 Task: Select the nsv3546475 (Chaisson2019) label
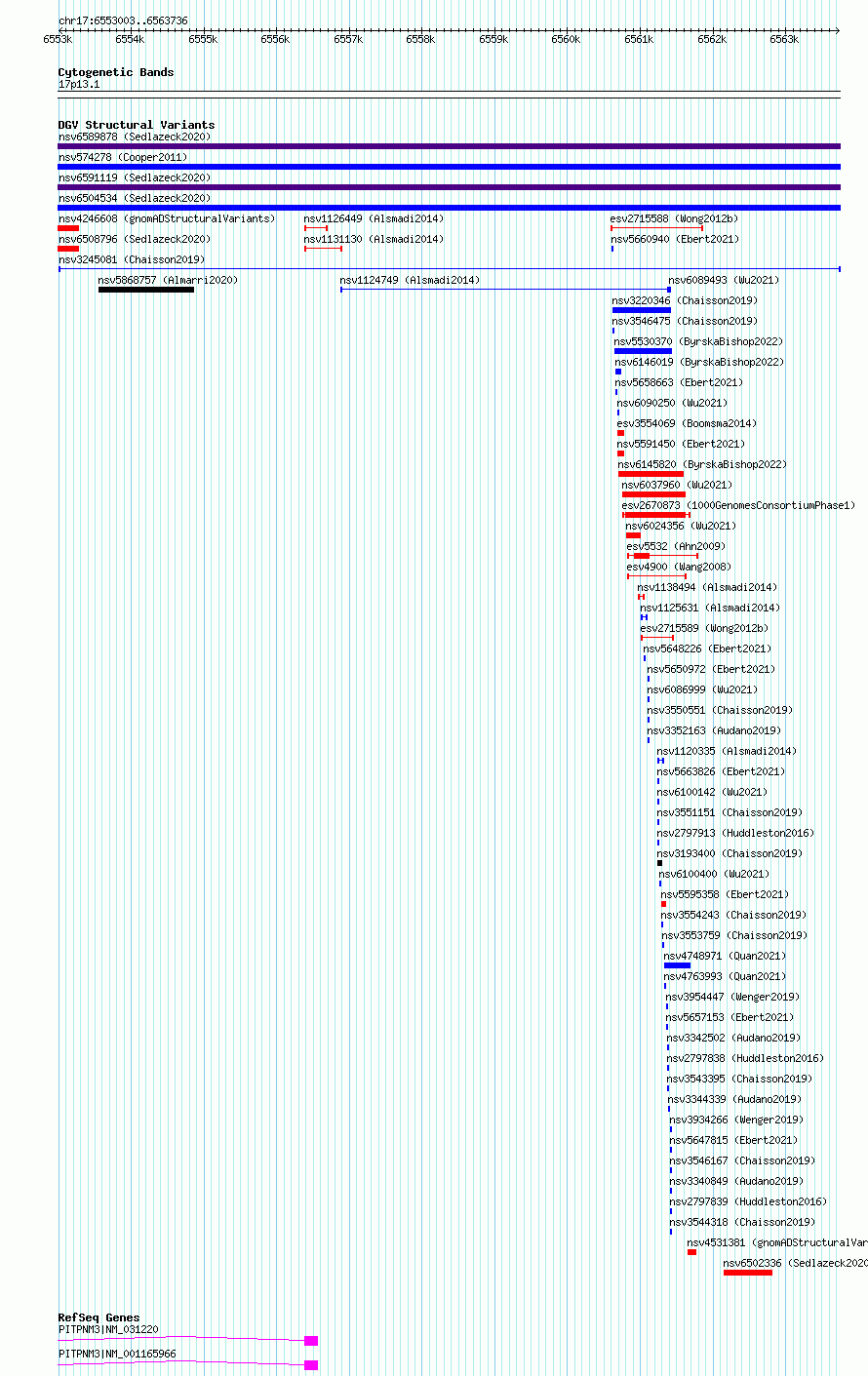(685, 321)
